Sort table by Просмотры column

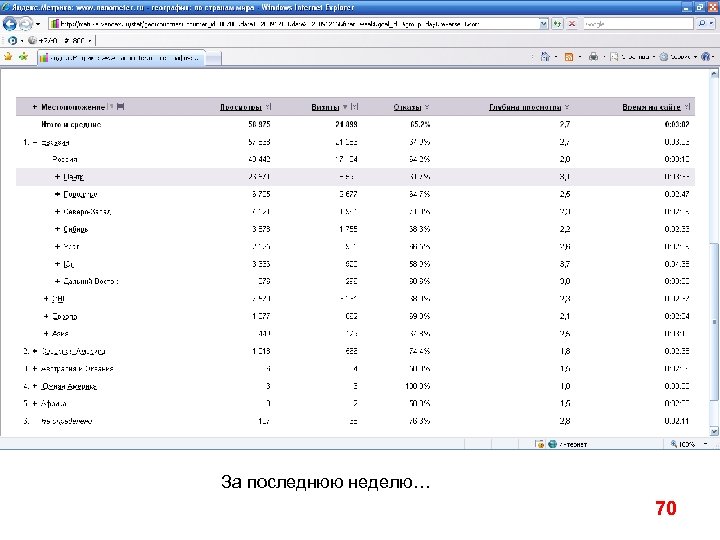(241, 107)
